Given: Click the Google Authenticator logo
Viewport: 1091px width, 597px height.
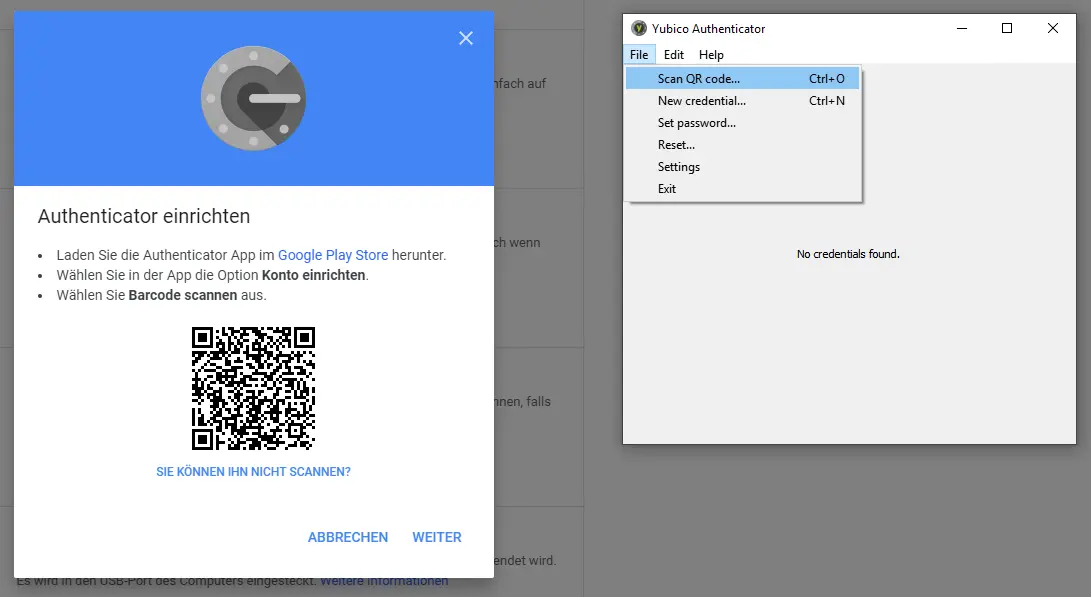Looking at the screenshot, I should point(253,98).
